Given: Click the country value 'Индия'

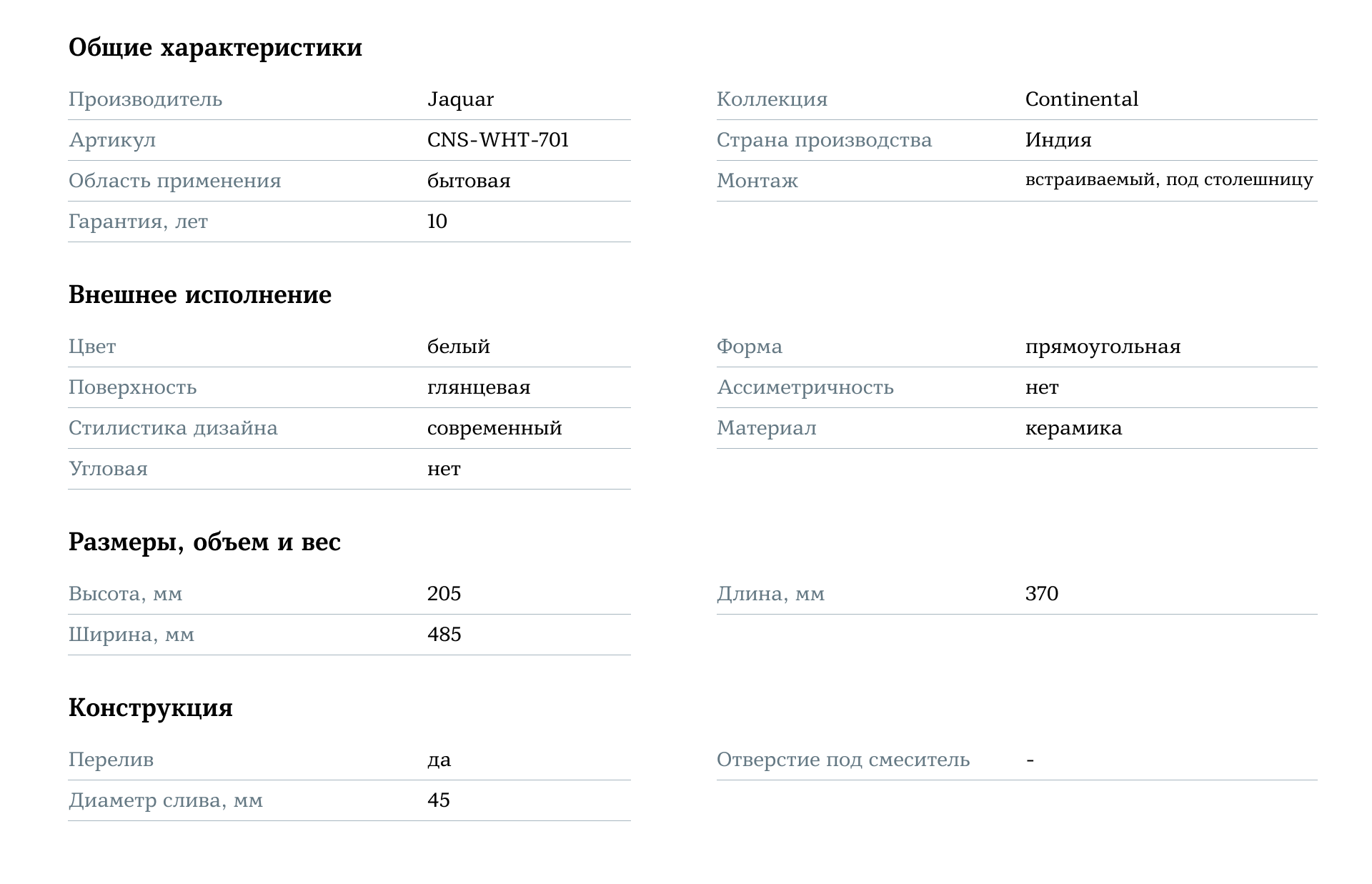Looking at the screenshot, I should (1058, 140).
